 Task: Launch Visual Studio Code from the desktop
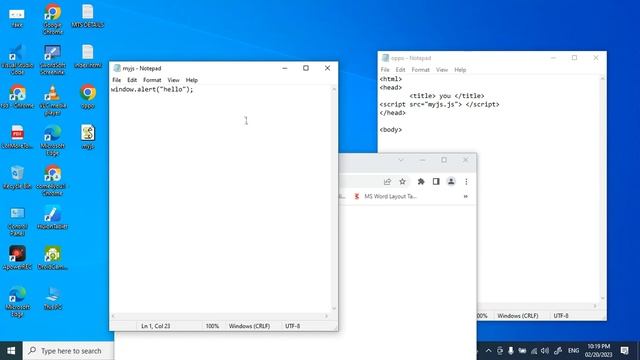tap(17, 60)
